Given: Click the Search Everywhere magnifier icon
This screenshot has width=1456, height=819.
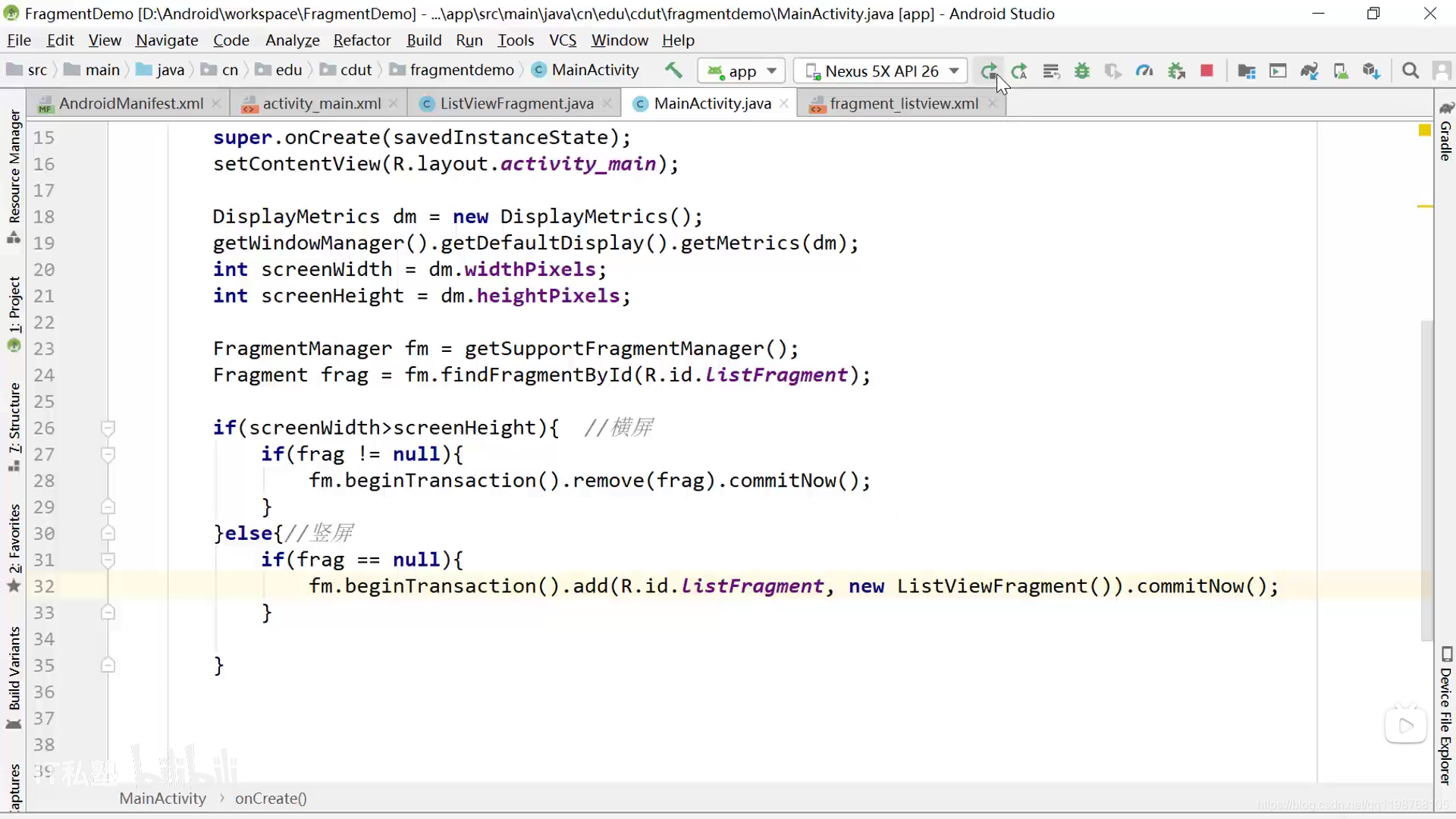Looking at the screenshot, I should point(1410,71).
